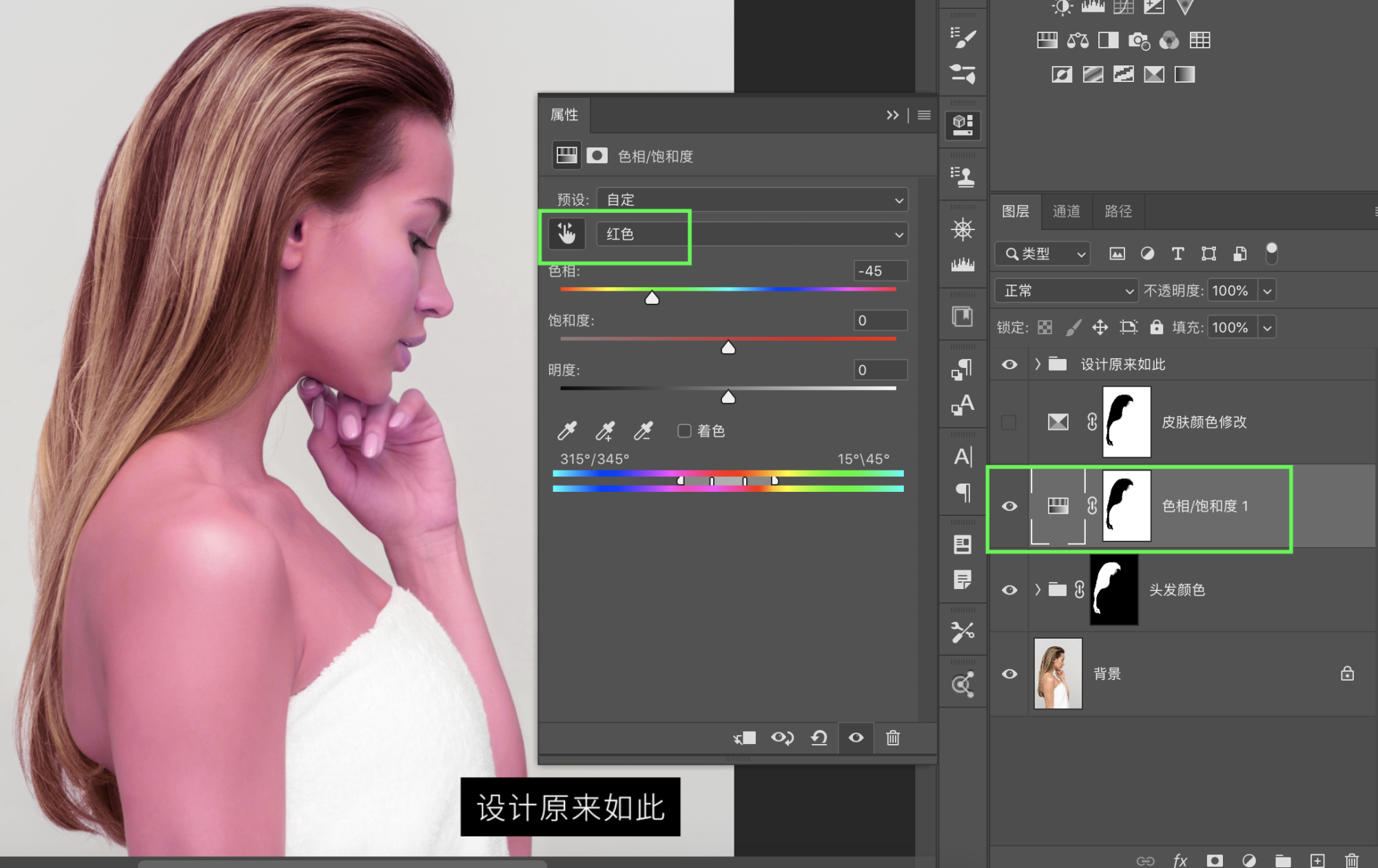Hide the 背景 layer
Image resolution: width=1378 pixels, height=868 pixels.
pyautogui.click(x=1009, y=674)
